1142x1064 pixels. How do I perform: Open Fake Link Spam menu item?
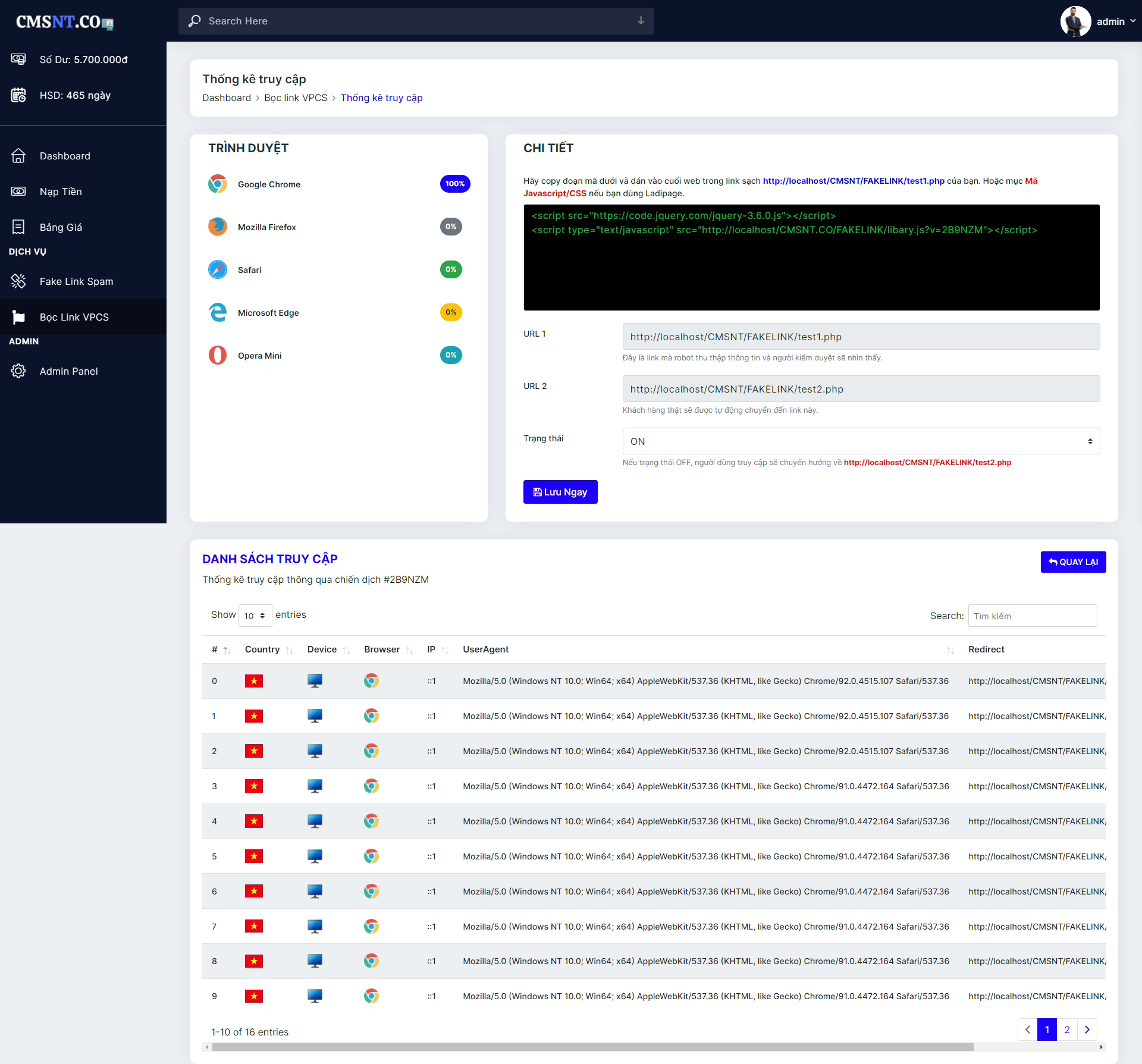coord(76,281)
